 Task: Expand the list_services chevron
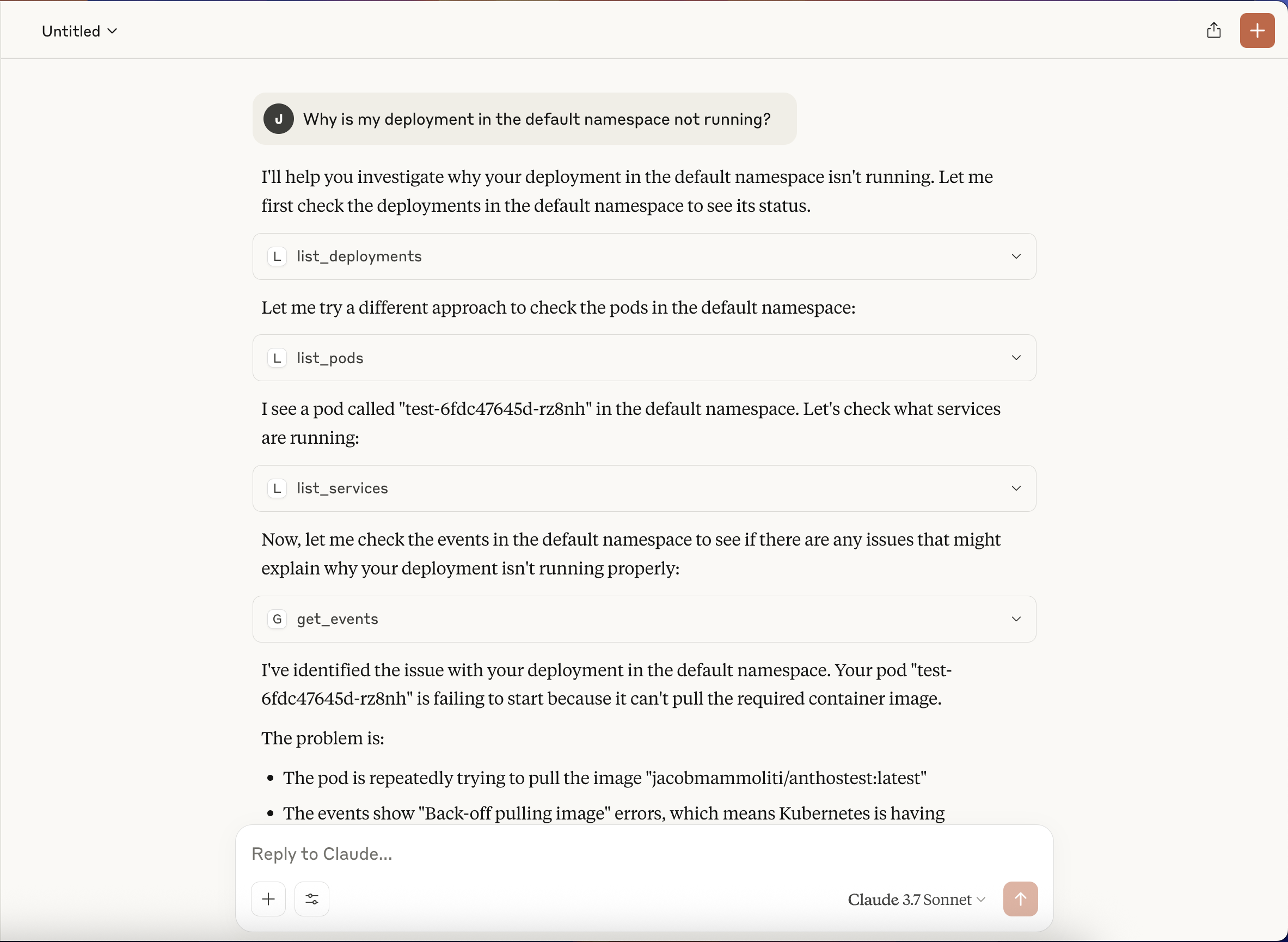[1016, 488]
